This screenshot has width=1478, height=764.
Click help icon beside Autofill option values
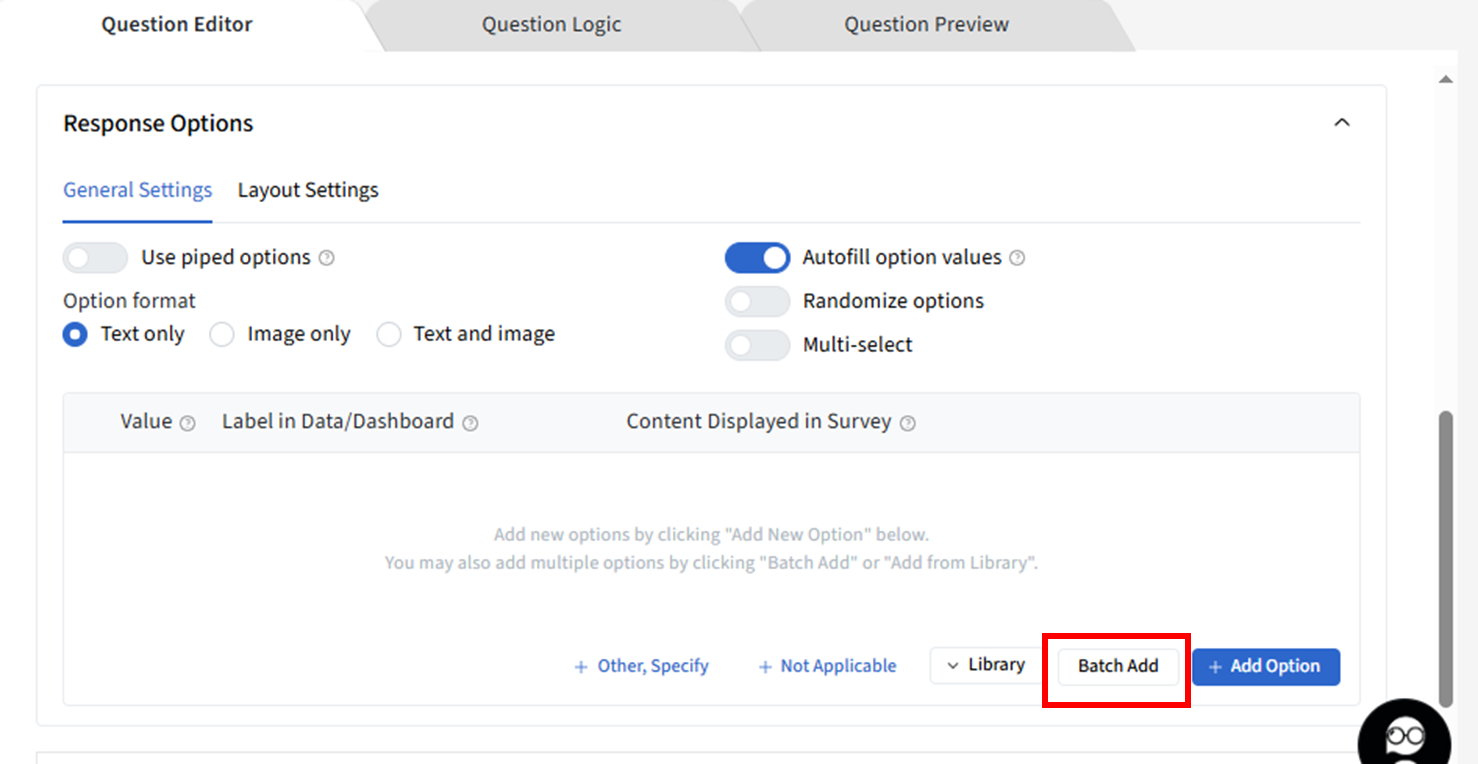[1017, 258]
